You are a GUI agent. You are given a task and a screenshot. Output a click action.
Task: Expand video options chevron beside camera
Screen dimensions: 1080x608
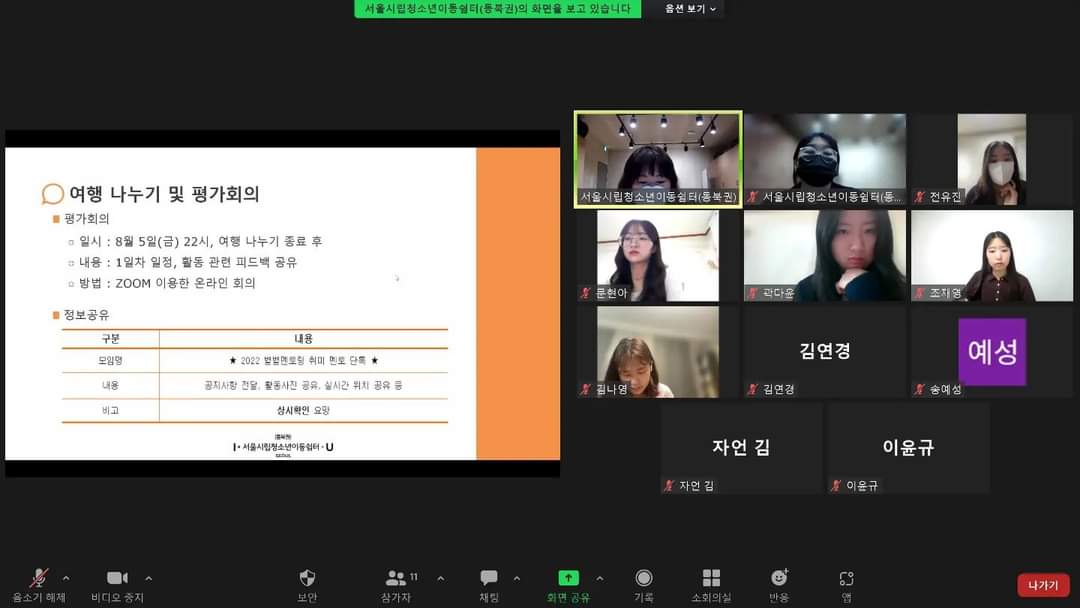click(x=149, y=578)
